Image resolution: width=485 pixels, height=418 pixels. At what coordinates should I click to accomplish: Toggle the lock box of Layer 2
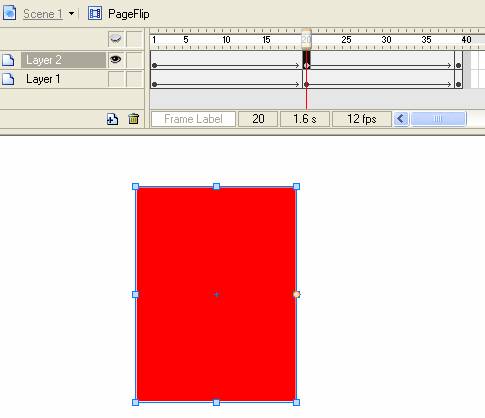tap(134, 60)
